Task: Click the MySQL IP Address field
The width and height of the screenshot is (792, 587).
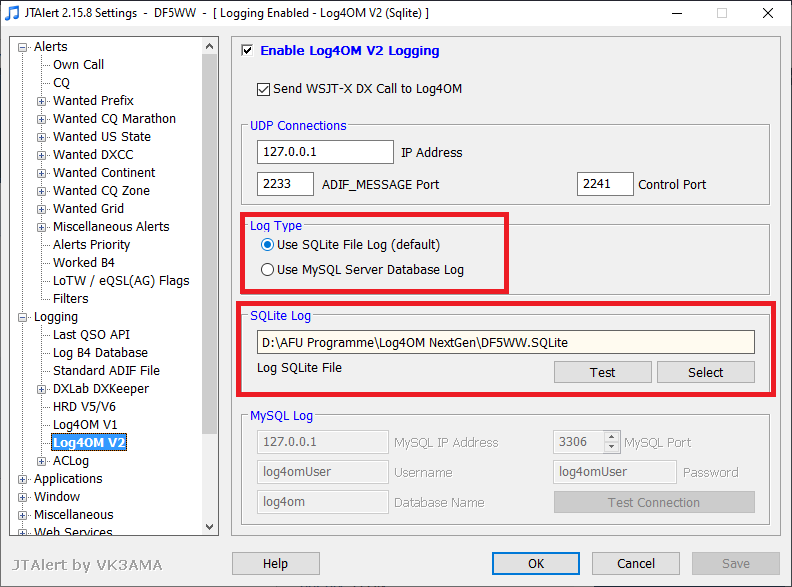Action: 323,442
